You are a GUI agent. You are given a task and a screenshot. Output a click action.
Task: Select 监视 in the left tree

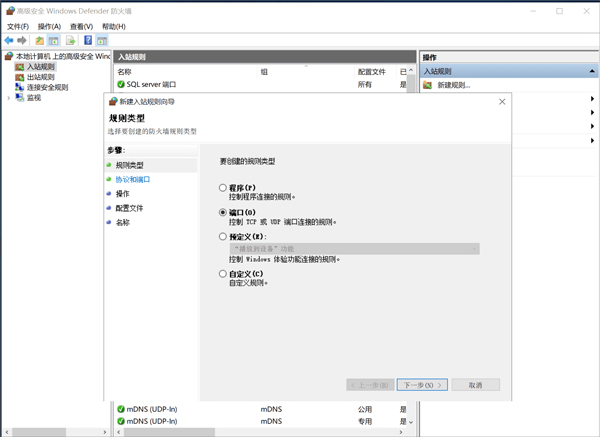pyautogui.click(x=34, y=98)
